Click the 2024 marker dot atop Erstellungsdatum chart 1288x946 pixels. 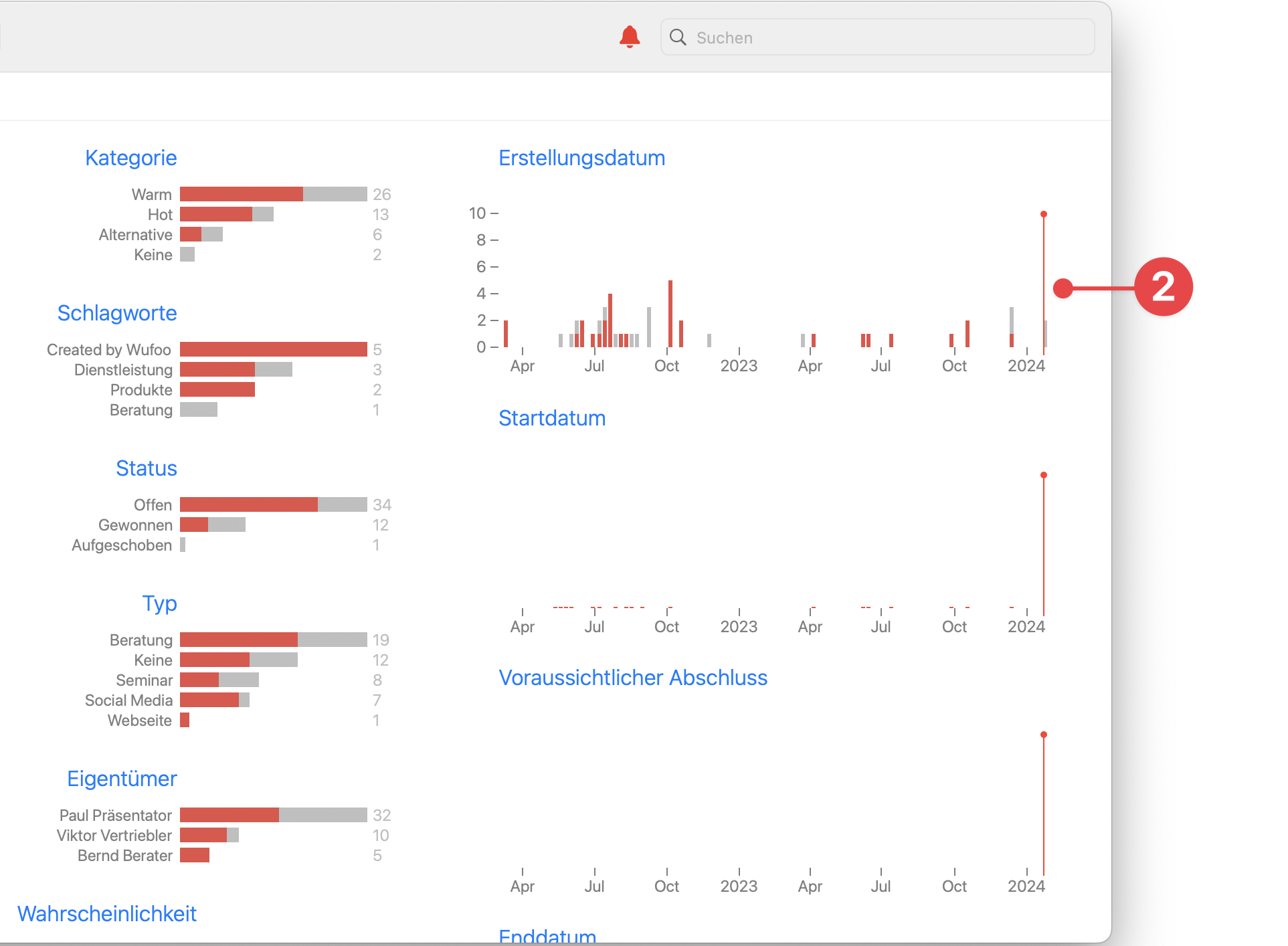click(1043, 214)
